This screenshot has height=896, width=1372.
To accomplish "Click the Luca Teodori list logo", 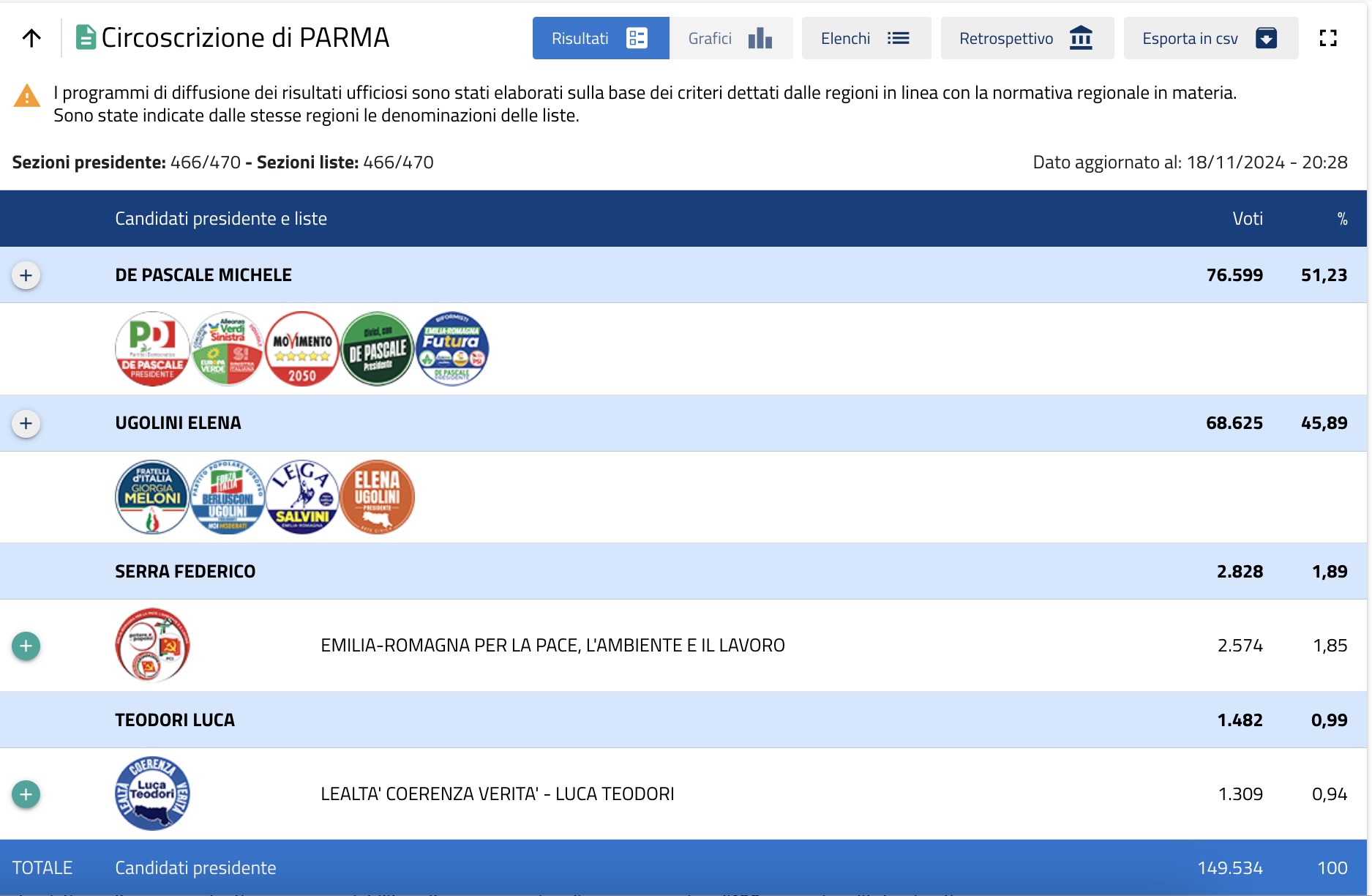I will [152, 794].
